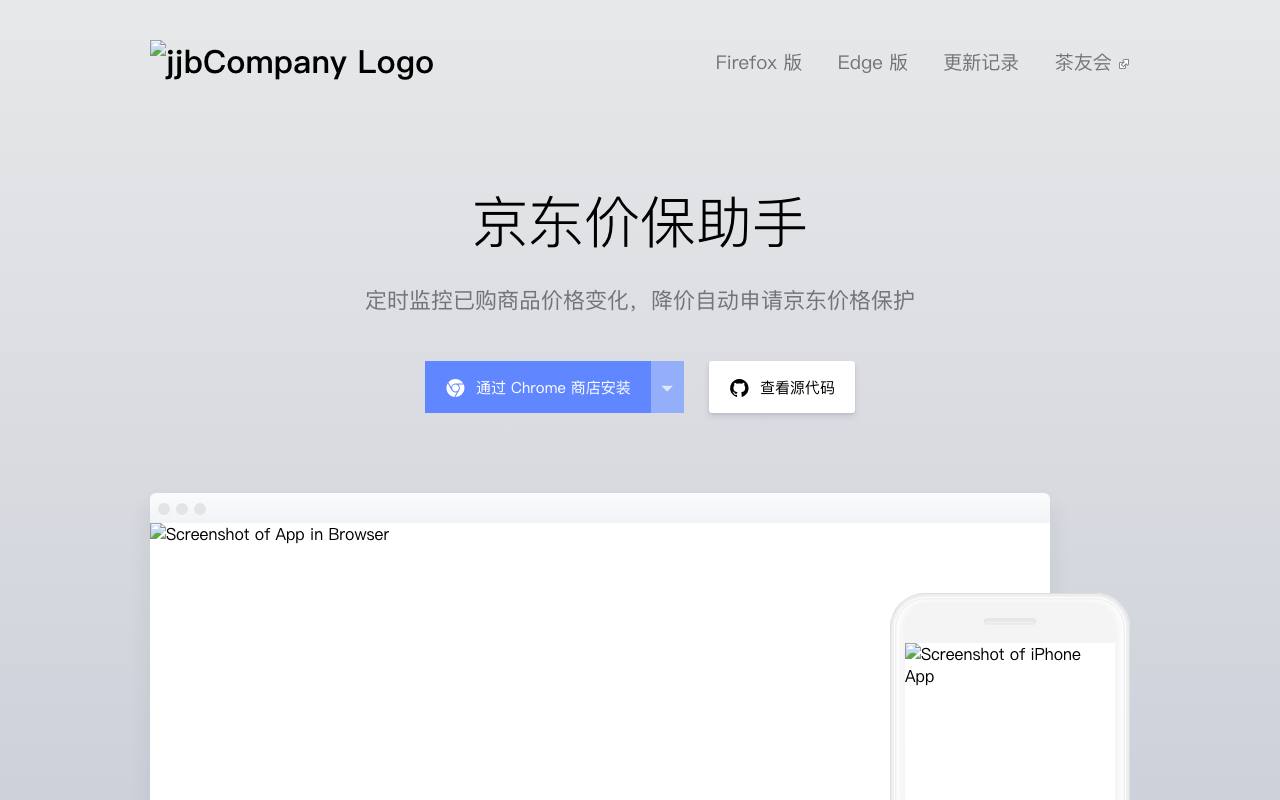Open the Screenshot of iPhone App image

[x=1010, y=721]
